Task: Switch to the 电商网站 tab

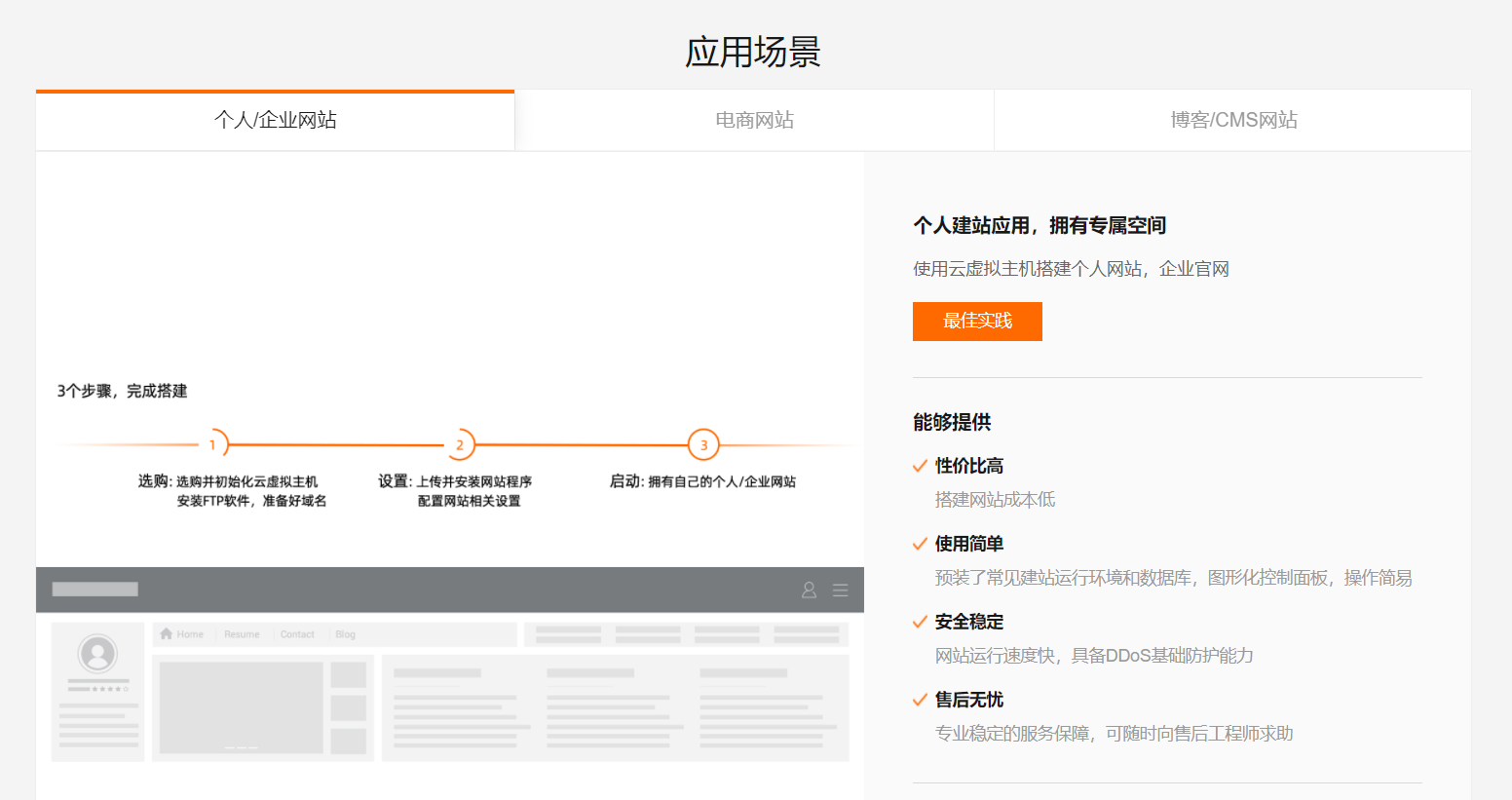Action: pyautogui.click(x=754, y=120)
